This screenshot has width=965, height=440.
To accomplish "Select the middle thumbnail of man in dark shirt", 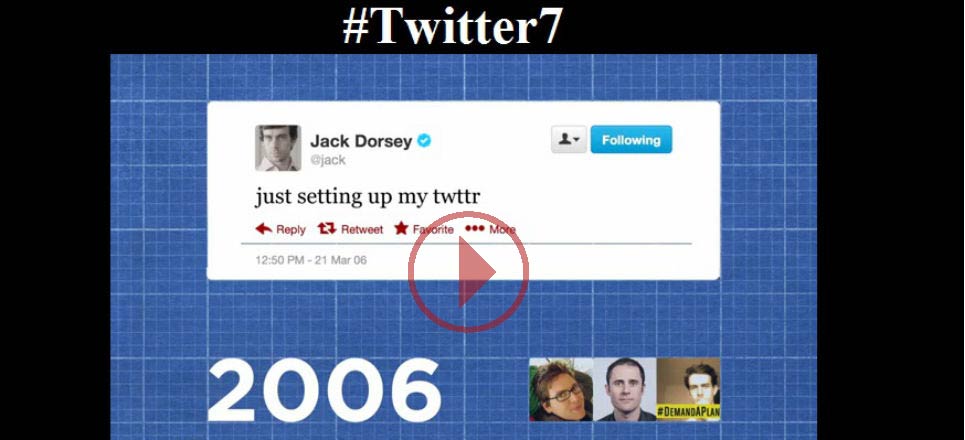I will pos(625,390).
